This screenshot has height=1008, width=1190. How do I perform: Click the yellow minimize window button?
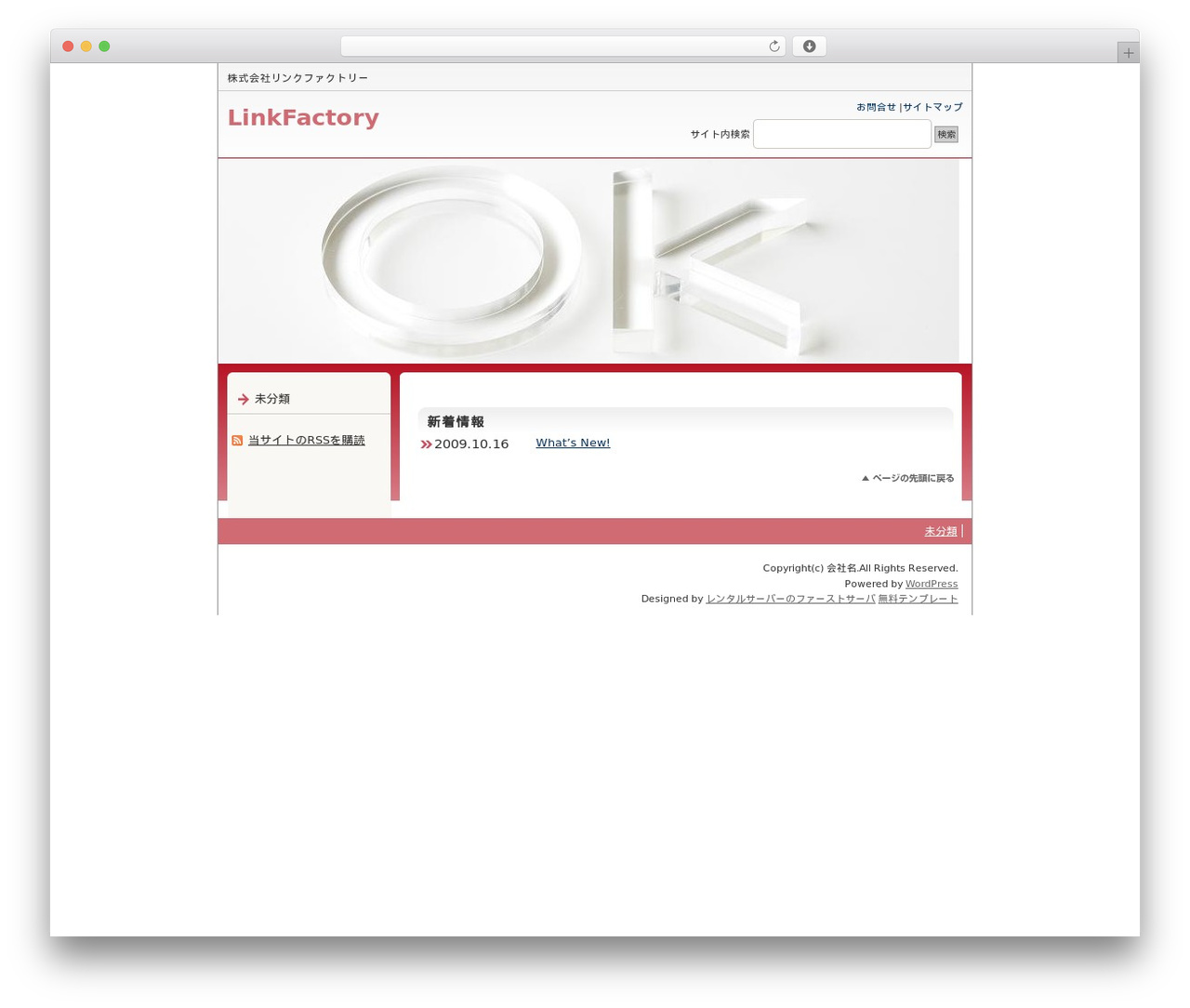click(86, 46)
